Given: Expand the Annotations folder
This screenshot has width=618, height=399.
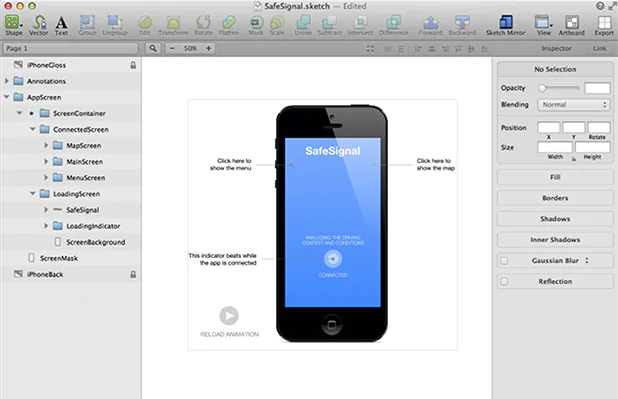Looking at the screenshot, I should pos(6,81).
